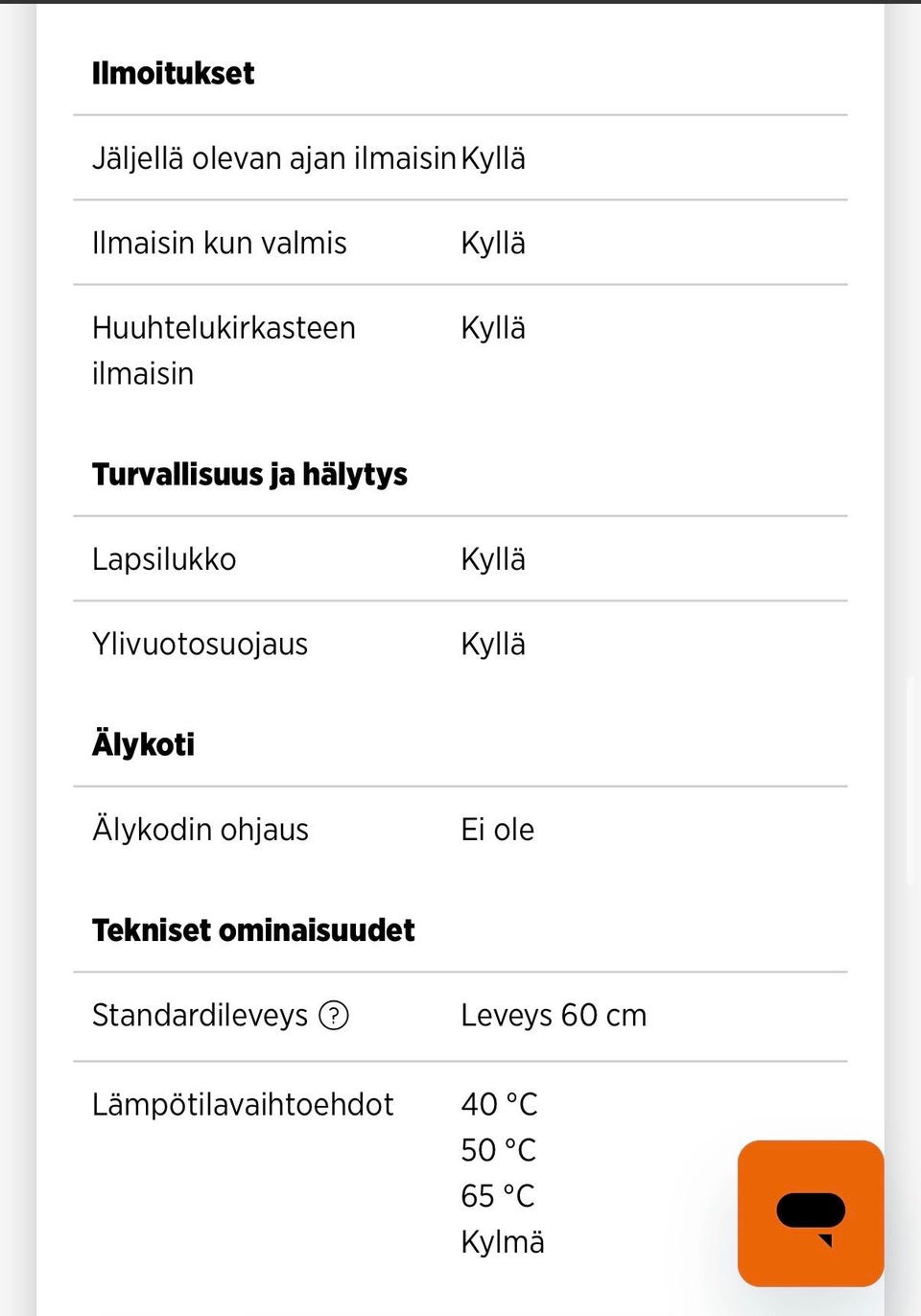This screenshot has width=921, height=1316.
Task: Click the Älykodin ohjaus row label
Action: (200, 829)
